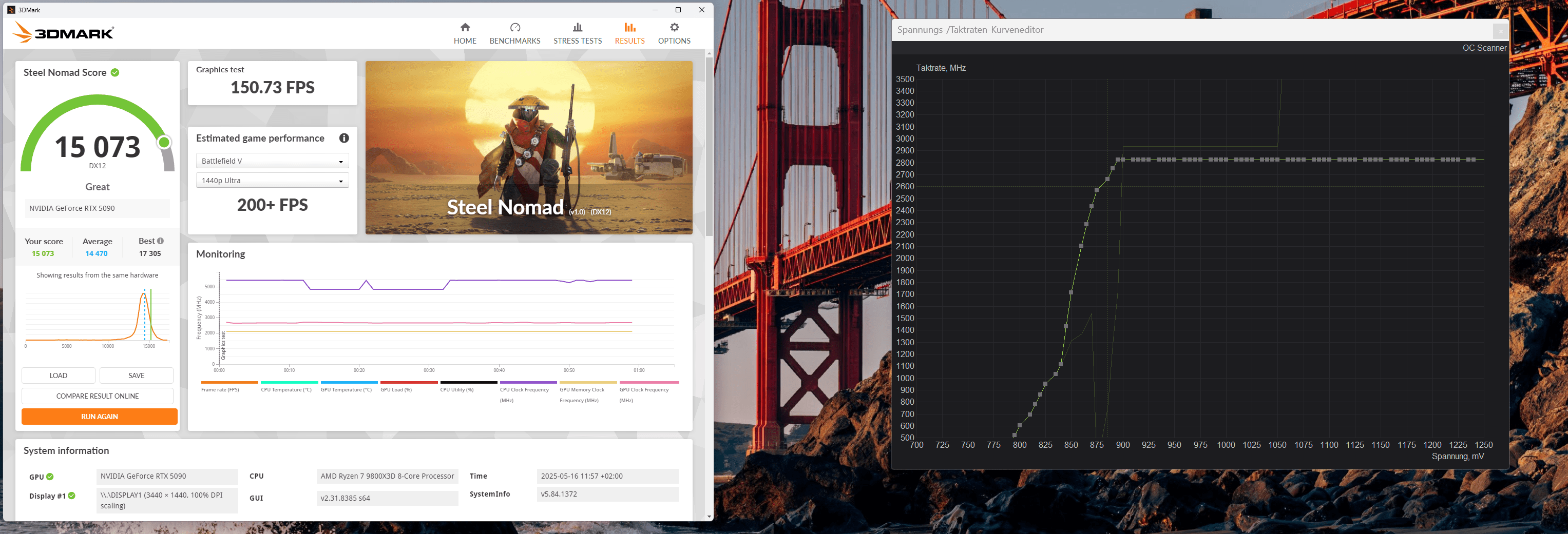Click the SAVE button
This screenshot has width=1568, height=534.
point(137,375)
